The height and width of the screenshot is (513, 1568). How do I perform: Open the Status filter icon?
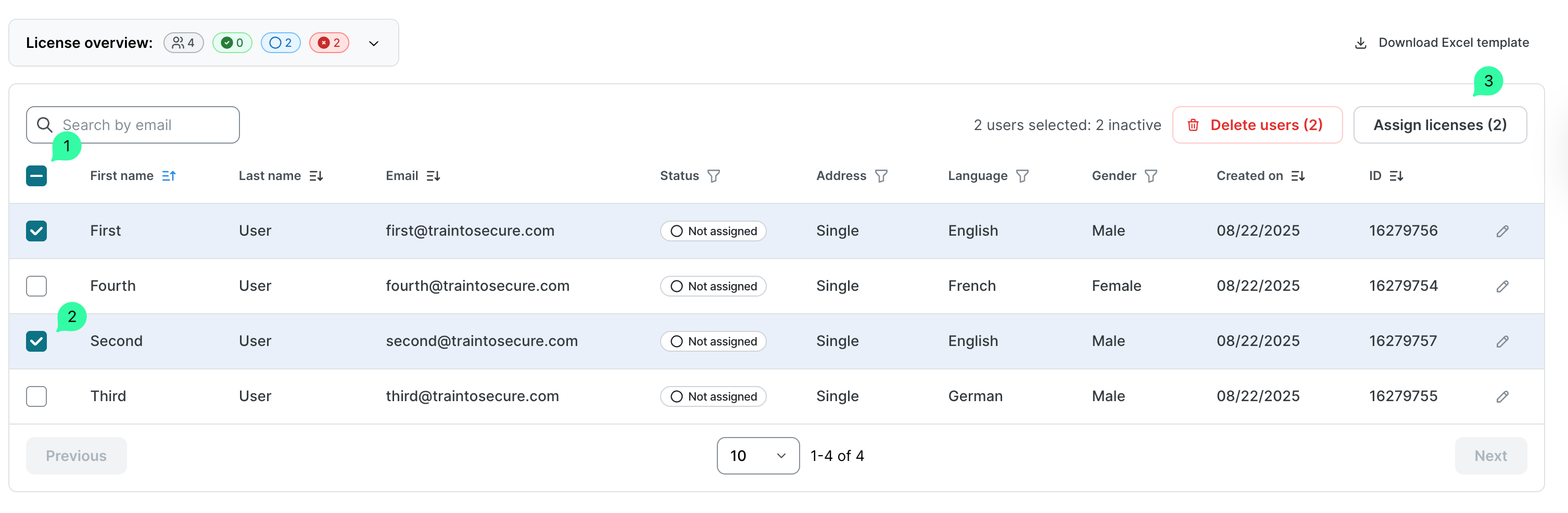pos(713,176)
